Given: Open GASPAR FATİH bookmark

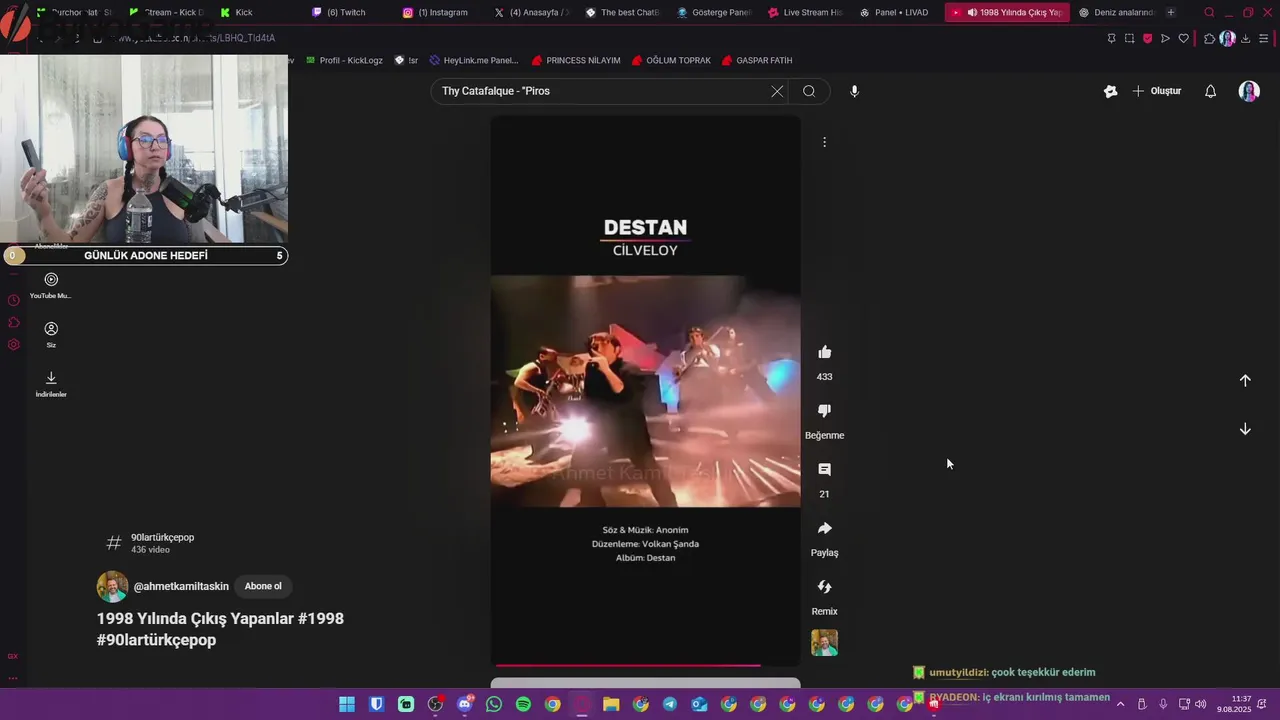Looking at the screenshot, I should (757, 60).
